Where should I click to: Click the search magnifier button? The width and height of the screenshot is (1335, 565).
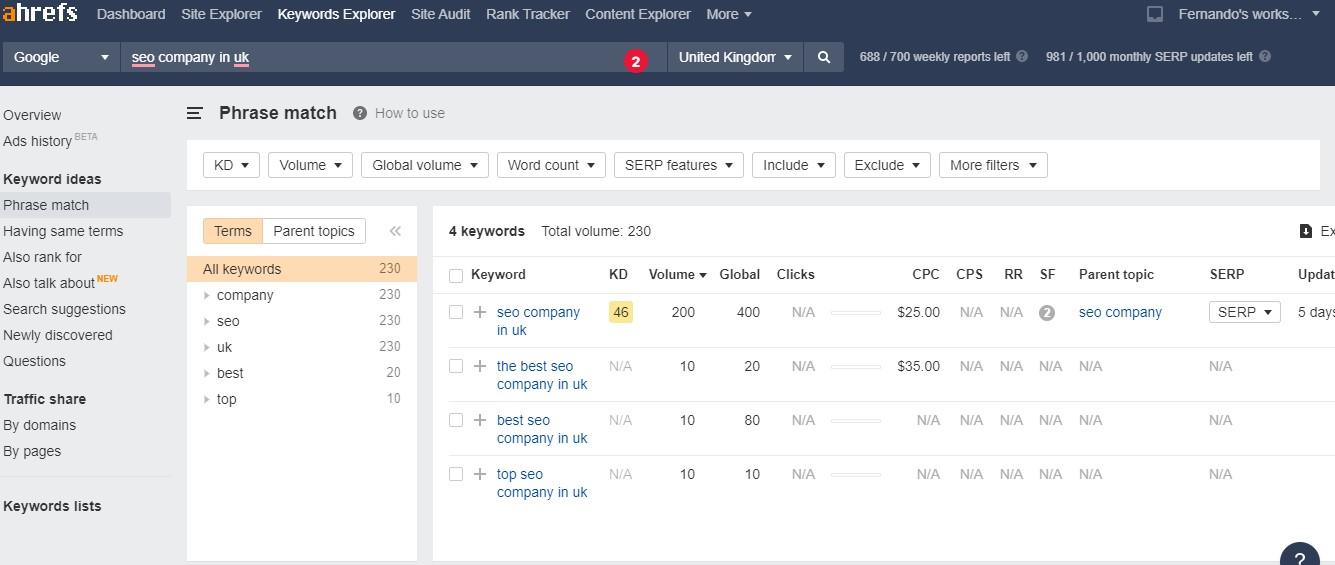pos(823,57)
